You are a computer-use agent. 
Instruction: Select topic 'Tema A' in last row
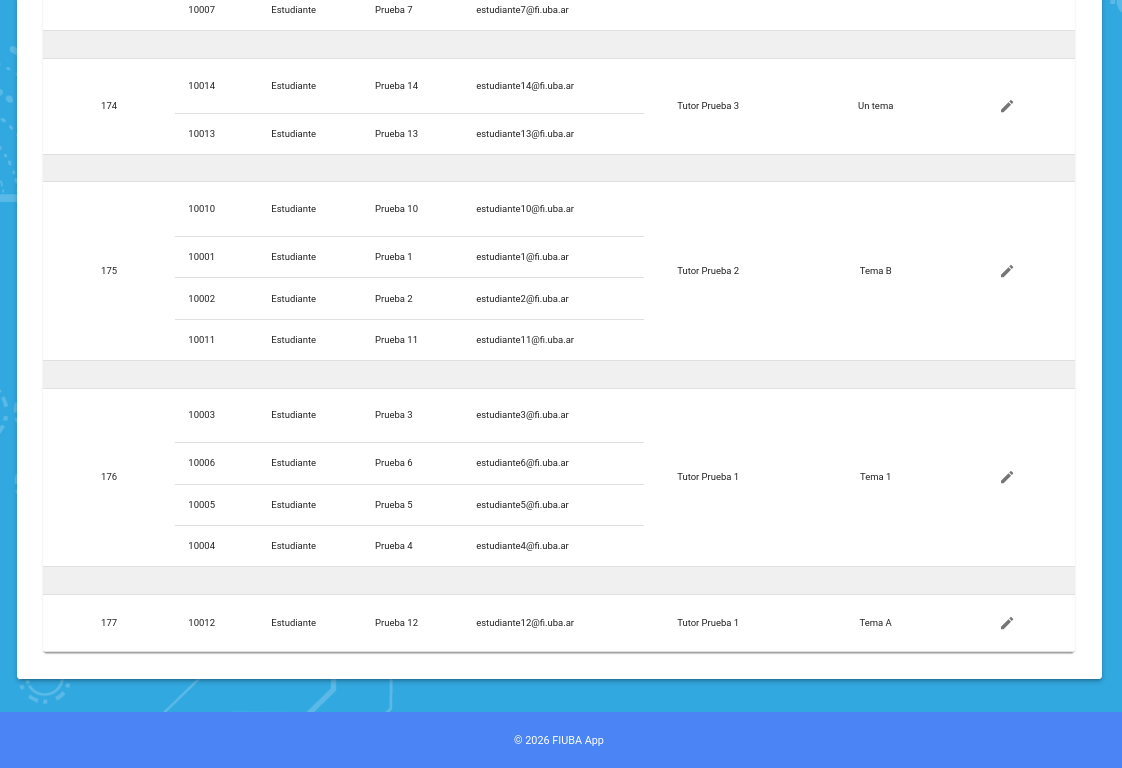pos(875,623)
